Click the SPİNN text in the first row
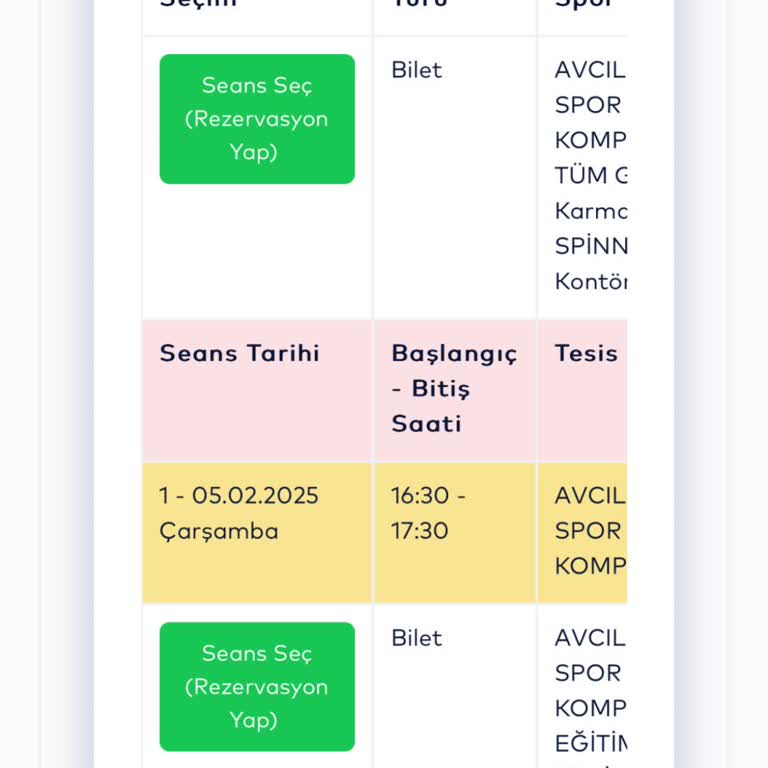The image size is (768, 768). pyautogui.click(x=591, y=246)
